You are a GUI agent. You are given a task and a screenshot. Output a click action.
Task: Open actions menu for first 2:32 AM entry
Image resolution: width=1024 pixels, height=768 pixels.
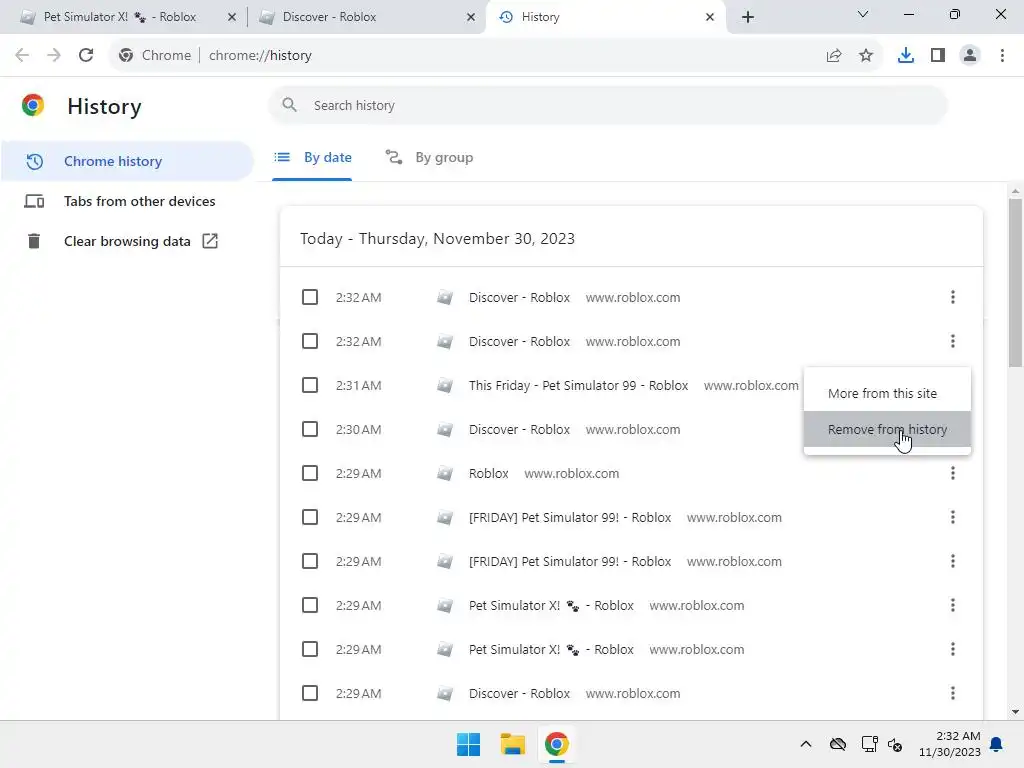point(953,297)
